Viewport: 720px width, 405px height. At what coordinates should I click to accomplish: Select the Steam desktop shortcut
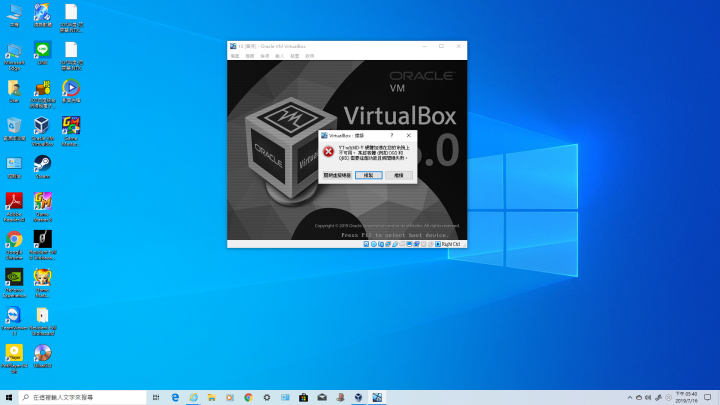pyautogui.click(x=42, y=167)
